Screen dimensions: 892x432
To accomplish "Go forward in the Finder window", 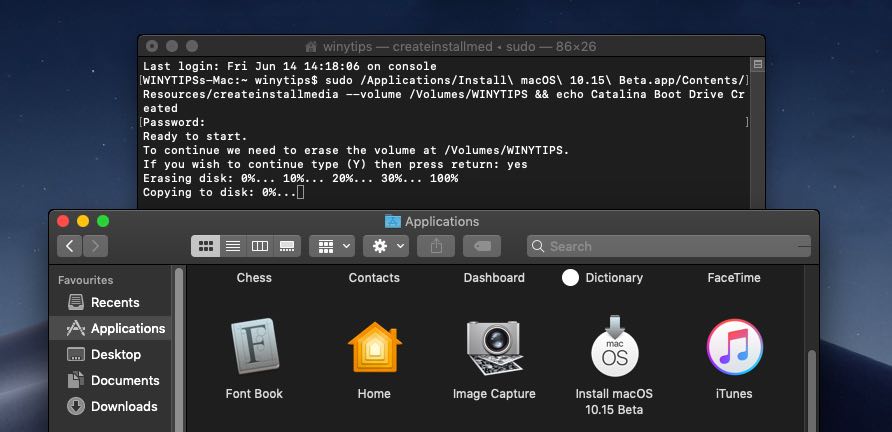I will (95, 246).
